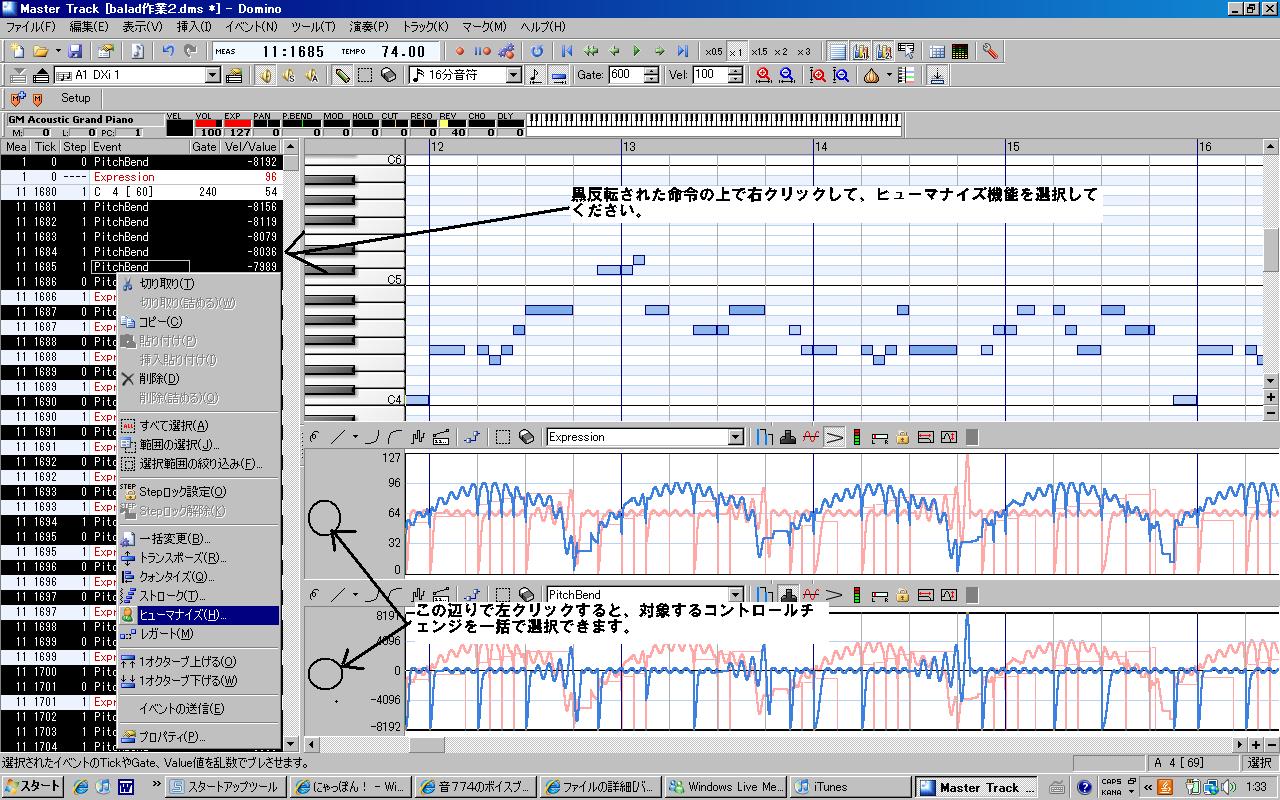The height and width of the screenshot is (800, 1280).
Task: Choose ヒューマナイズ(H) from context menu
Action: (x=182, y=615)
